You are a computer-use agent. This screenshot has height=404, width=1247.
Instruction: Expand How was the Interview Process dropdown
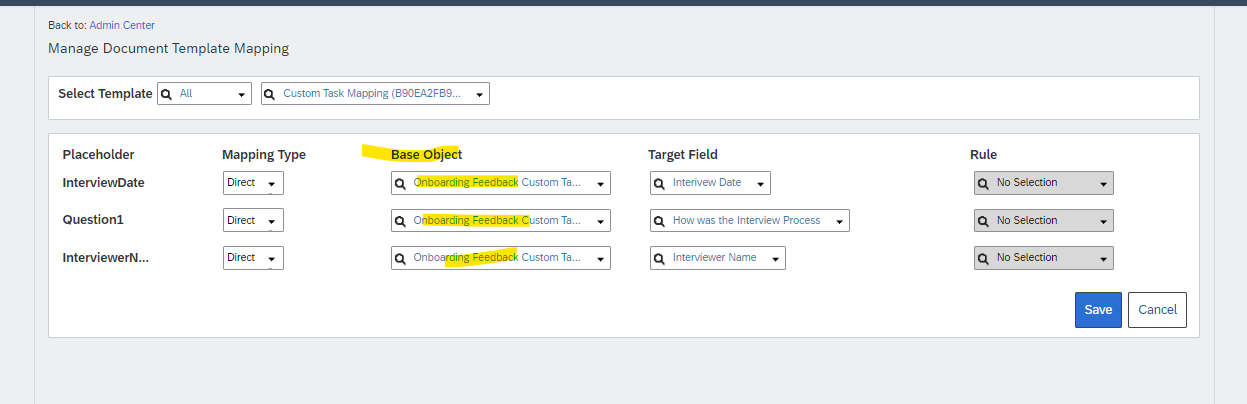point(840,221)
